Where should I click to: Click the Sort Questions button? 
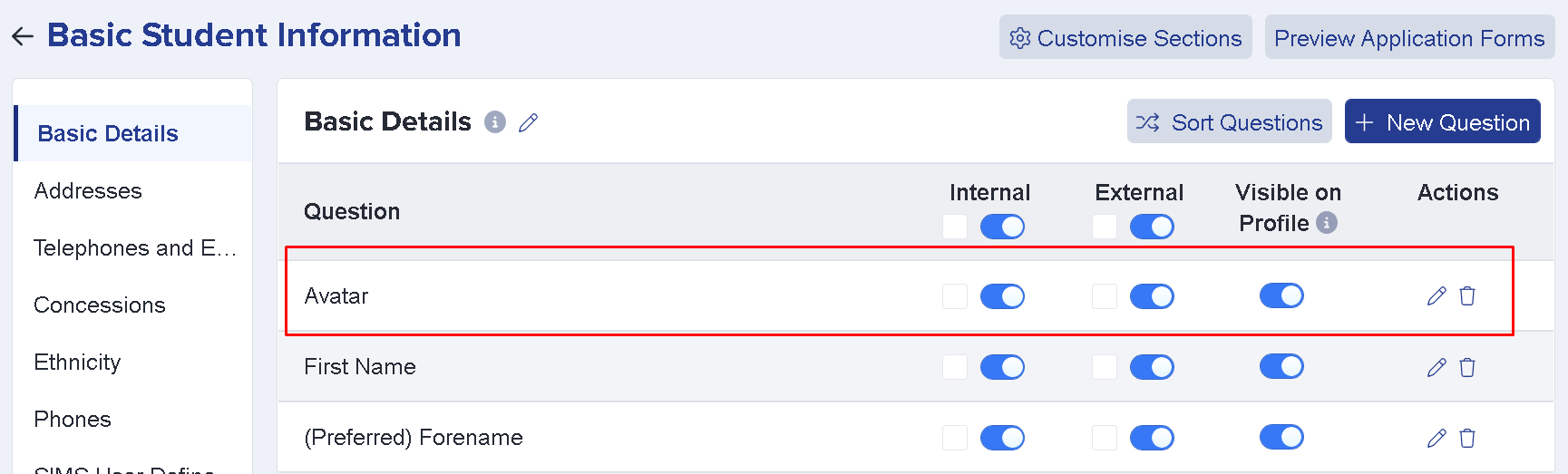pyautogui.click(x=1229, y=121)
